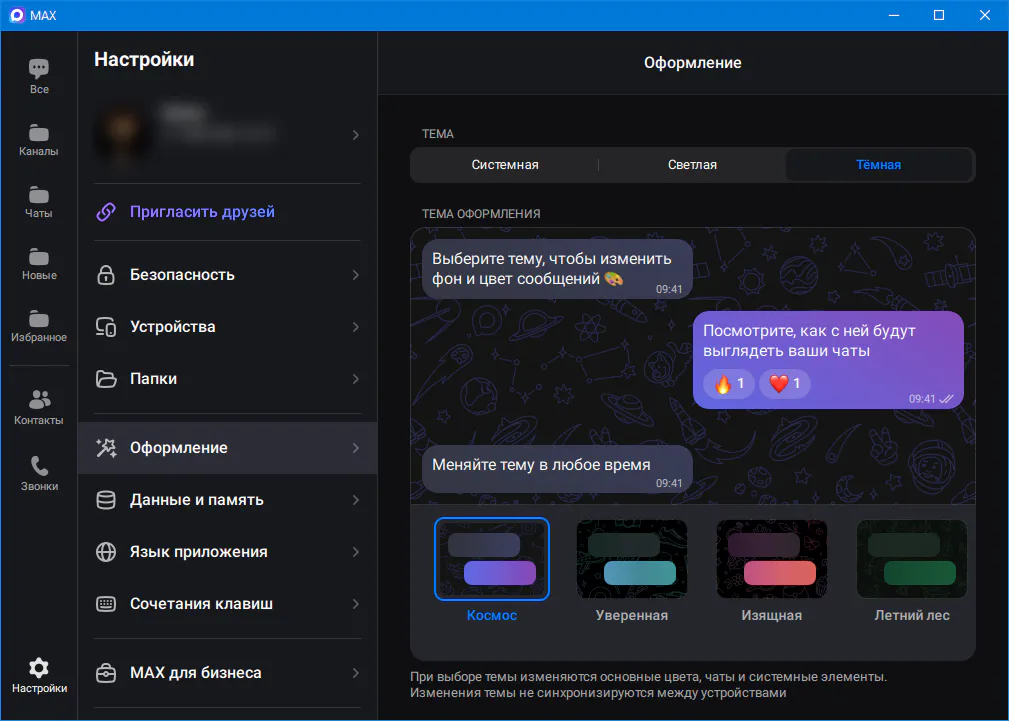Choose the Изящная pink theme swatch
Viewport: 1009px width, 721px height.
[772, 559]
